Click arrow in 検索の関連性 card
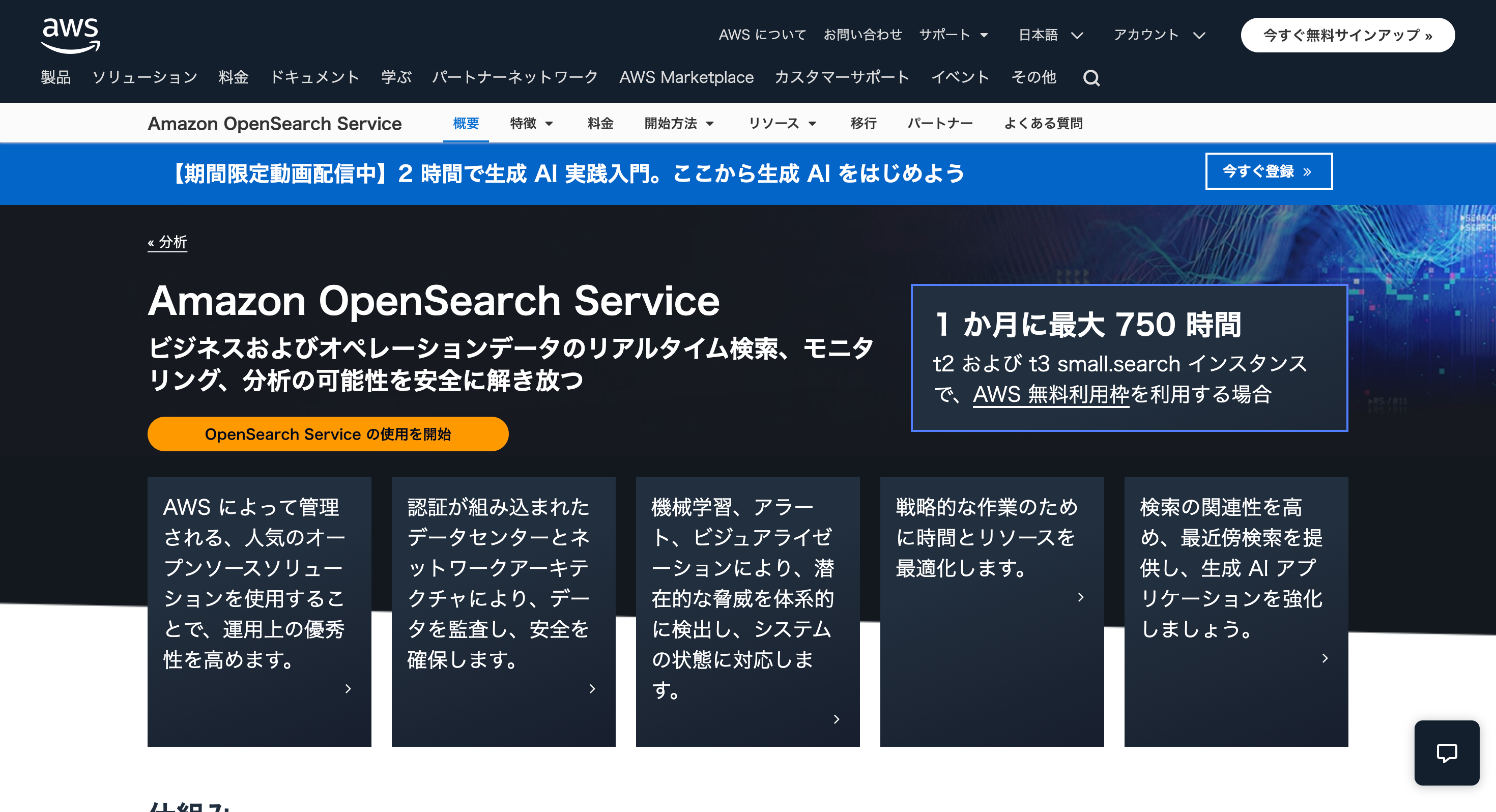Image resolution: width=1496 pixels, height=812 pixels. click(x=1325, y=658)
